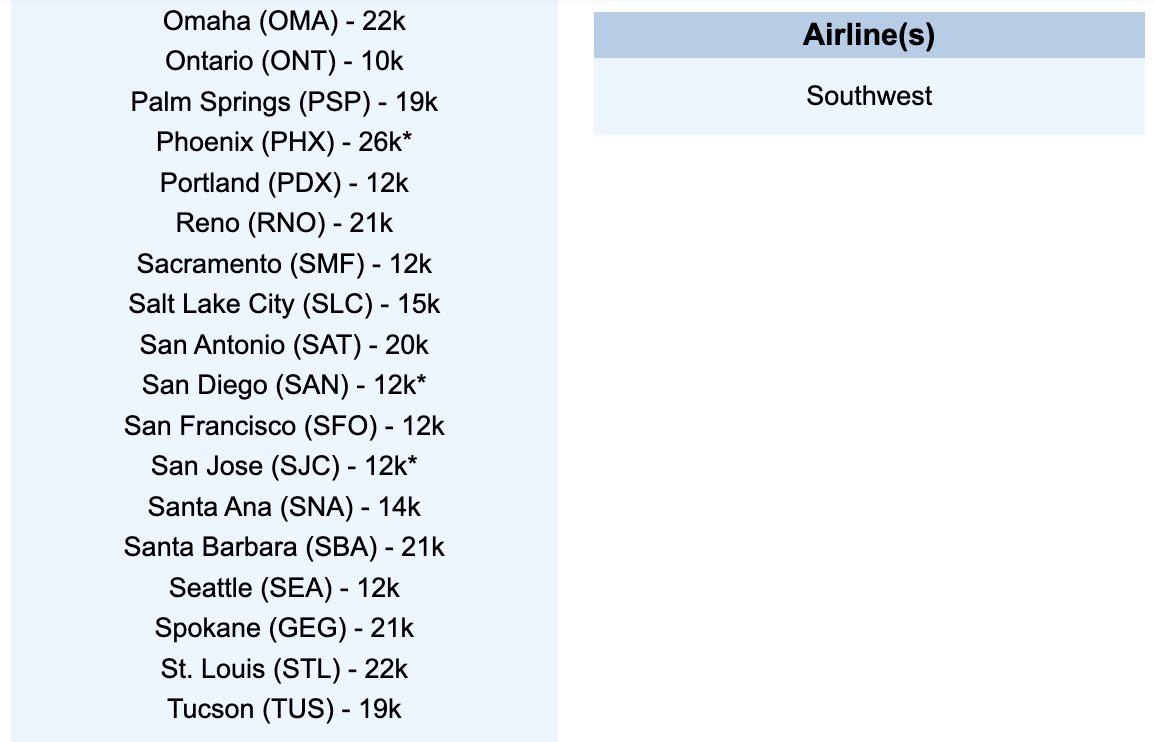Viewport: 1154px width, 742px height.
Task: Click Sacramento (SMF) - 12k row
Action: 284,264
